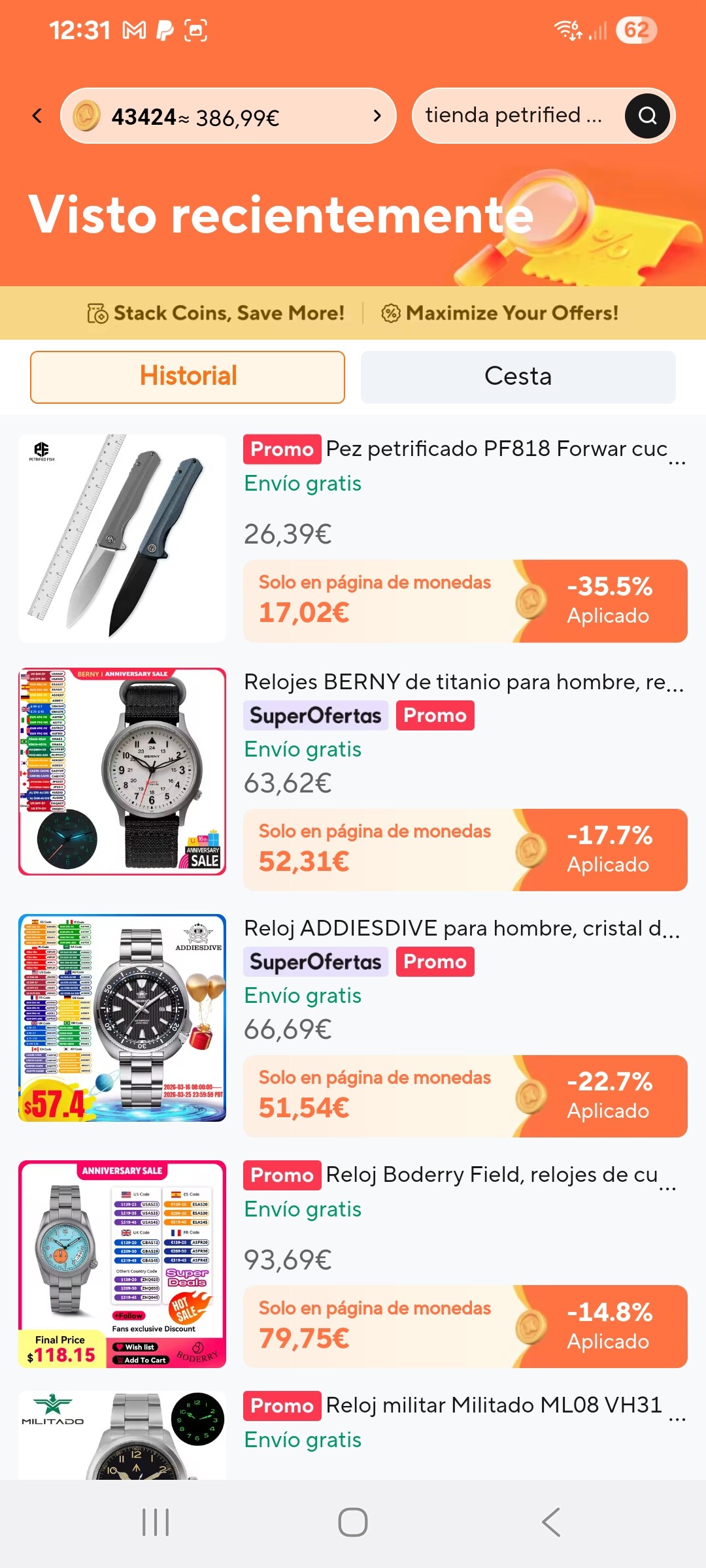
Task: Tap the back arrow in header
Action: pos(37,116)
